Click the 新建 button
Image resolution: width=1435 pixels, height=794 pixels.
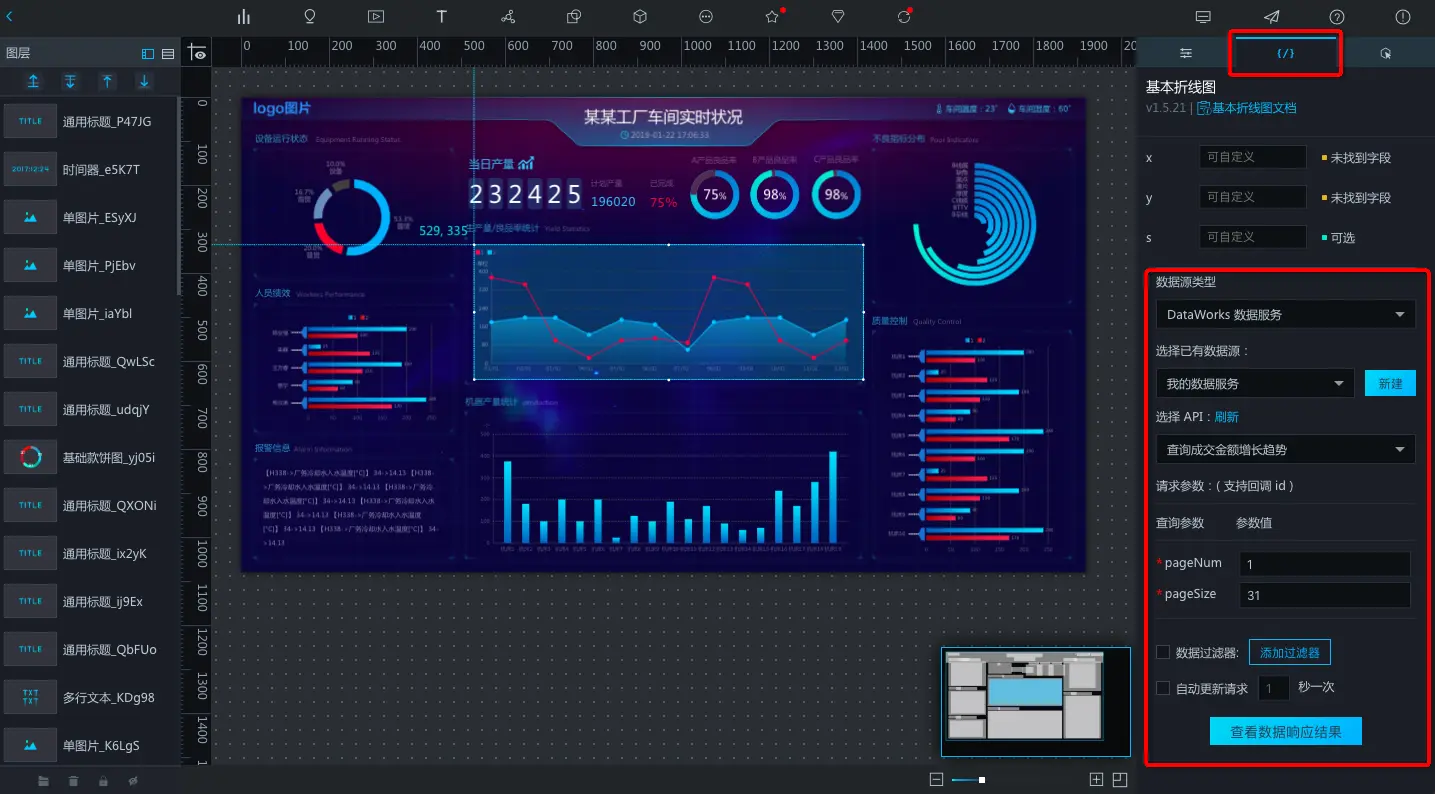point(1390,383)
